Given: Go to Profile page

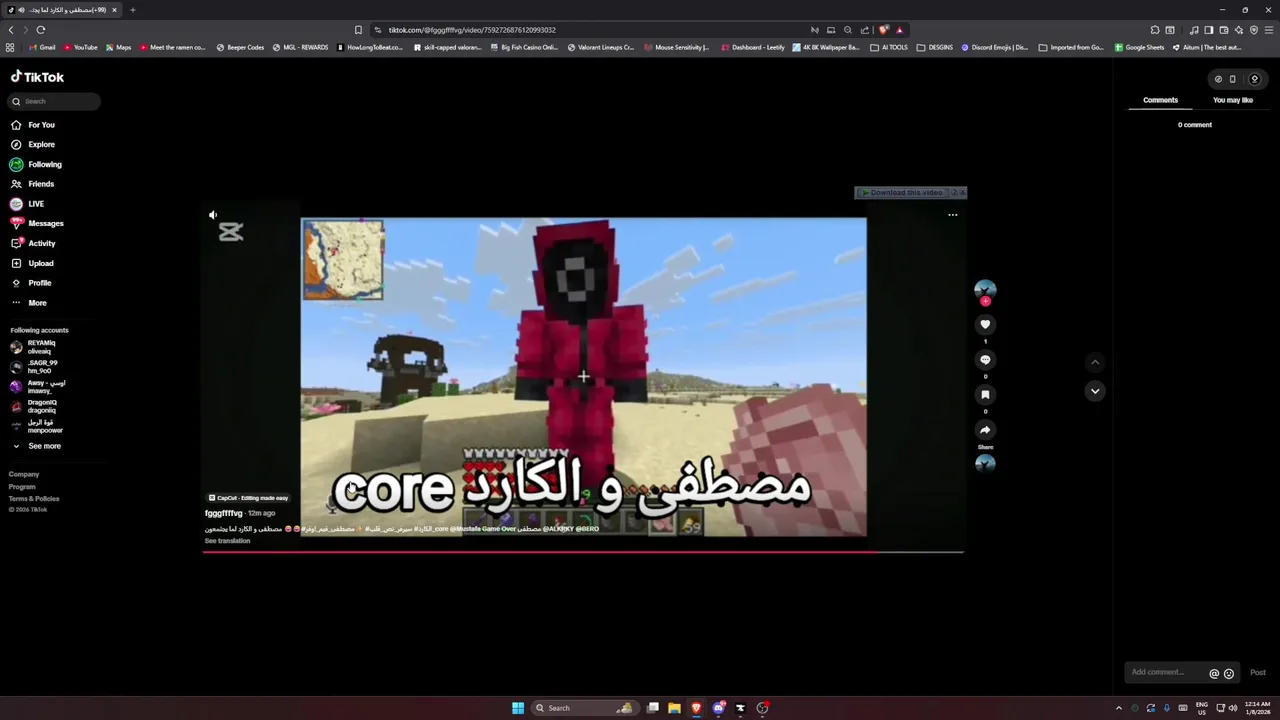Looking at the screenshot, I should click(31, 283).
